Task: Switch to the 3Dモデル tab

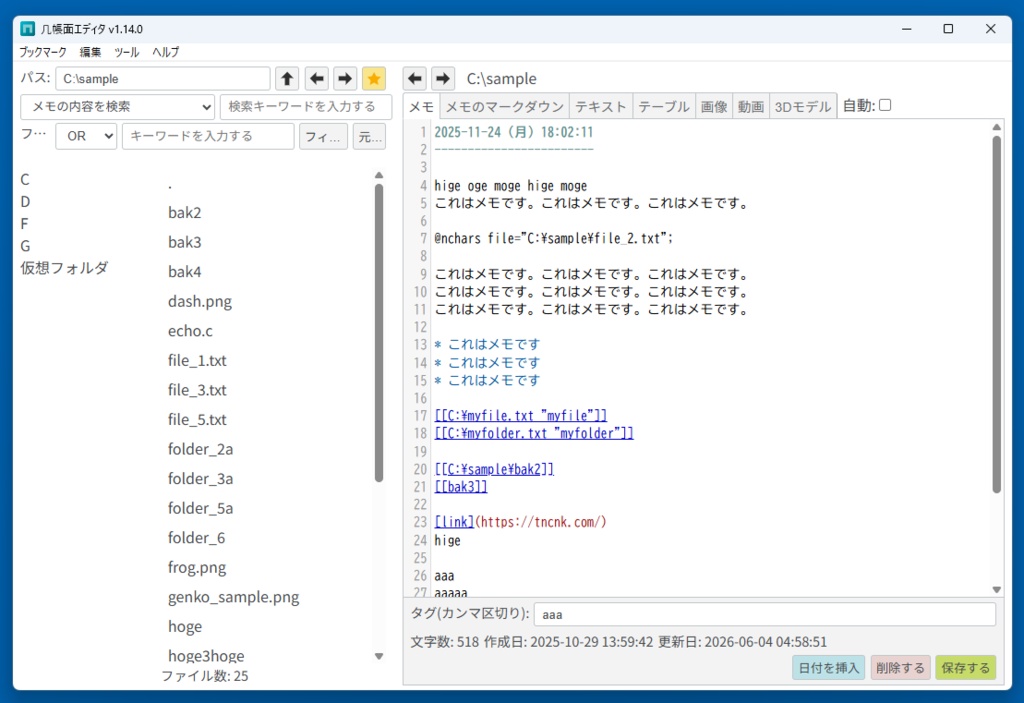Action: click(x=803, y=106)
